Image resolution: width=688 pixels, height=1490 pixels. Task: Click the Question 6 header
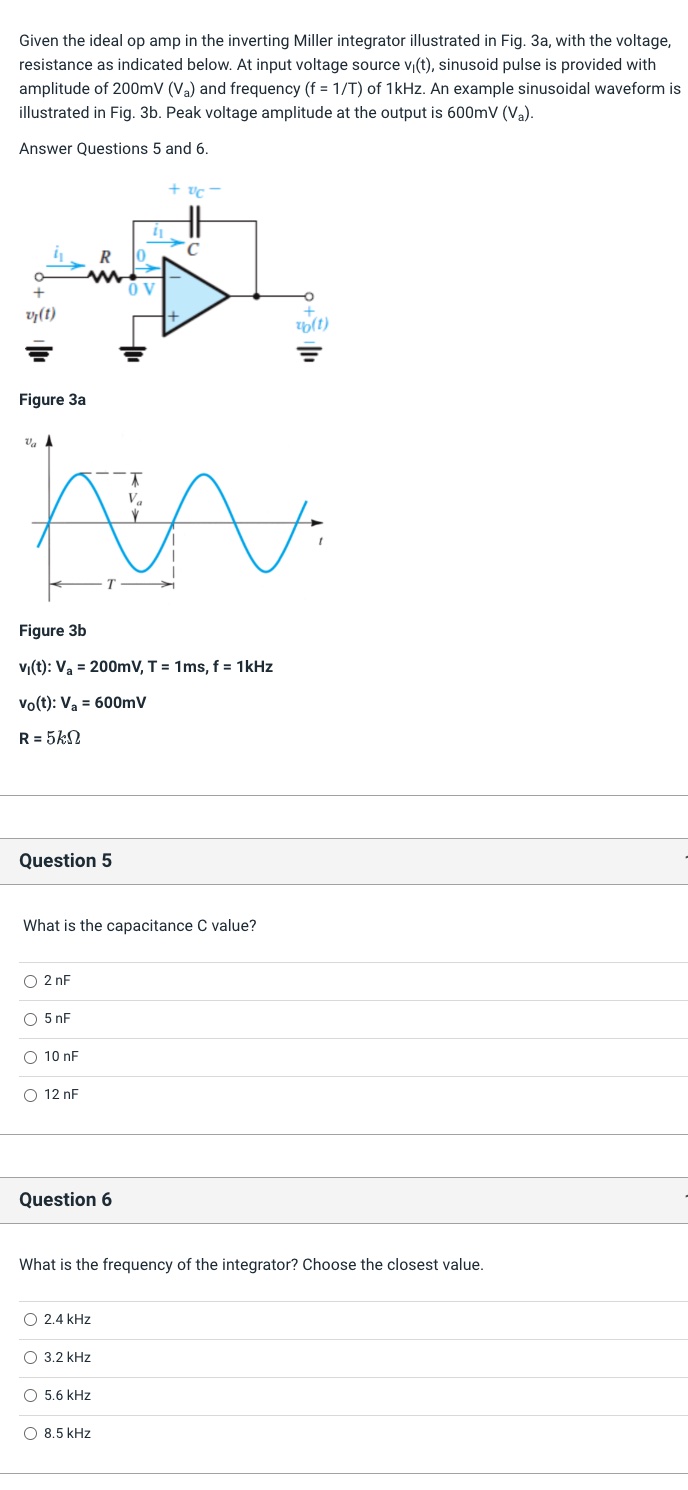click(66, 1199)
